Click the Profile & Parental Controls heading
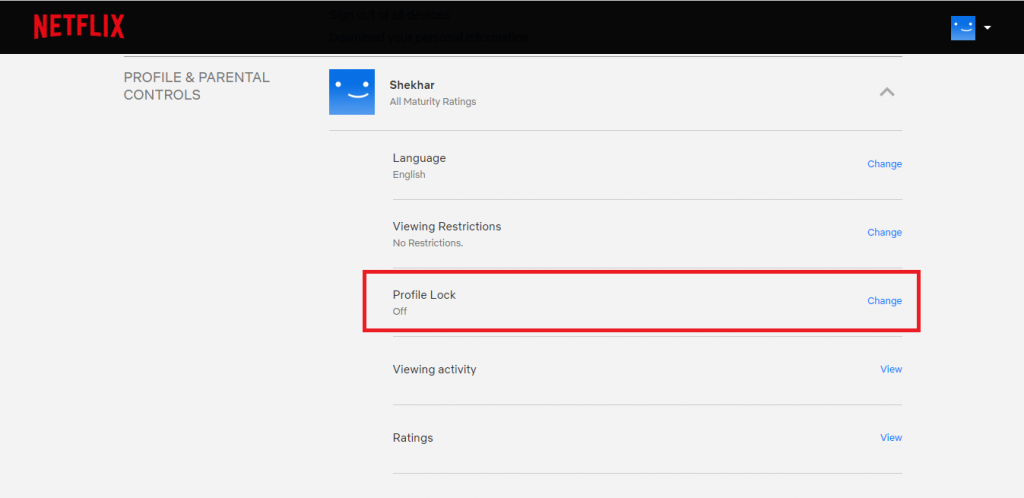This screenshot has height=498, width=1024. [x=197, y=86]
